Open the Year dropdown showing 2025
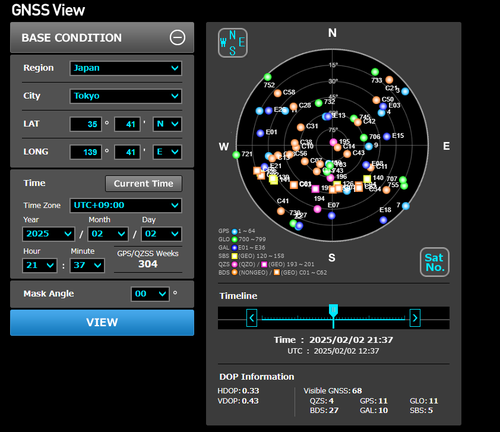The height and width of the screenshot is (432, 500). click(49, 234)
